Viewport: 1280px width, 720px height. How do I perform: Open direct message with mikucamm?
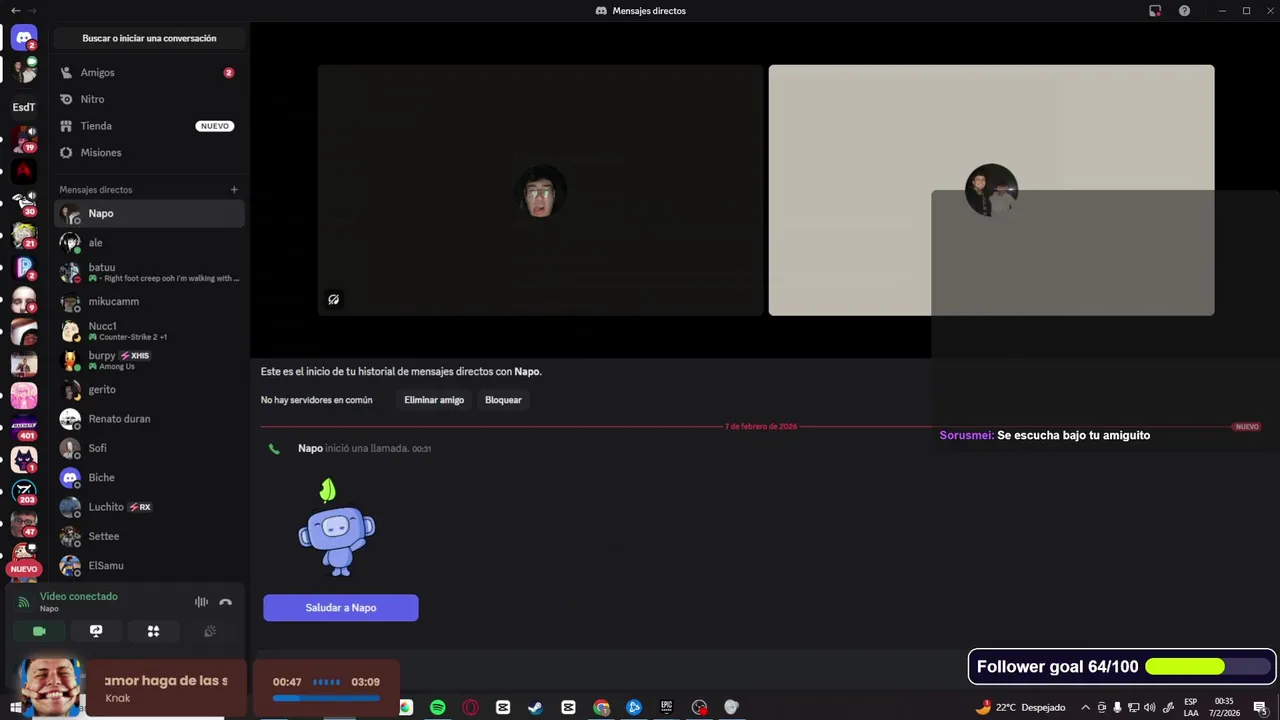tap(149, 301)
